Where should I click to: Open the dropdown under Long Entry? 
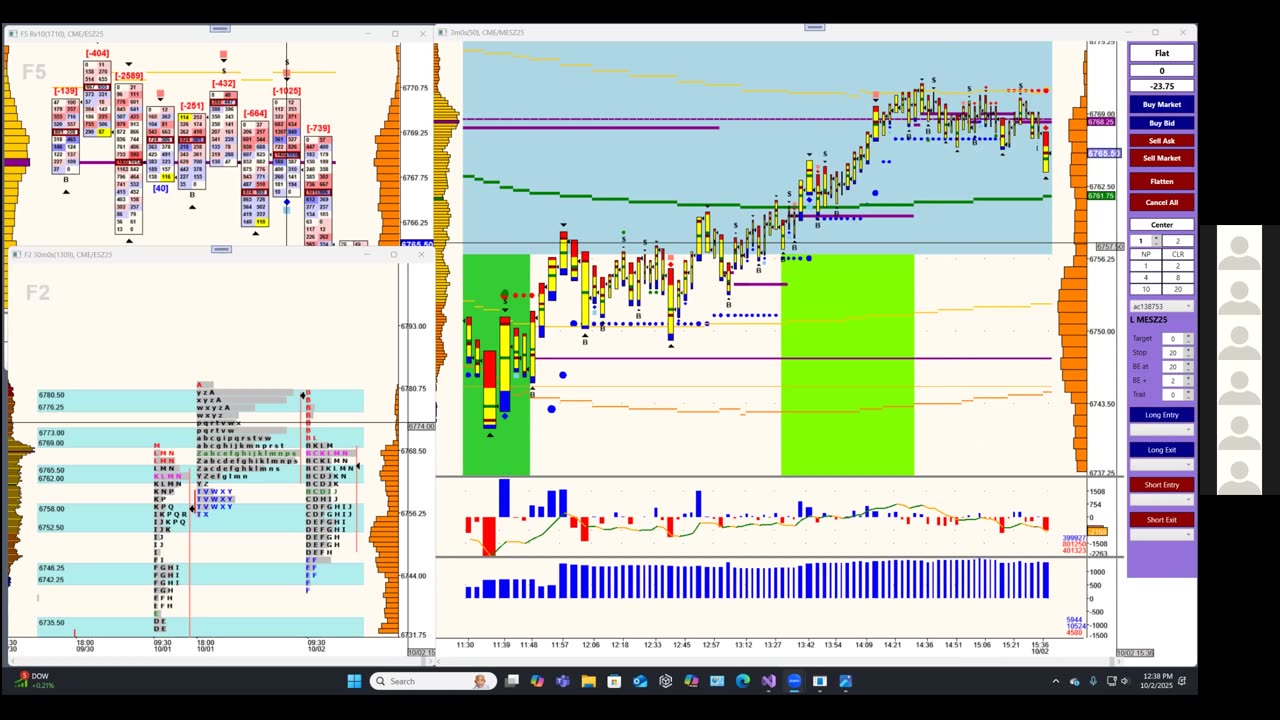(1161, 429)
